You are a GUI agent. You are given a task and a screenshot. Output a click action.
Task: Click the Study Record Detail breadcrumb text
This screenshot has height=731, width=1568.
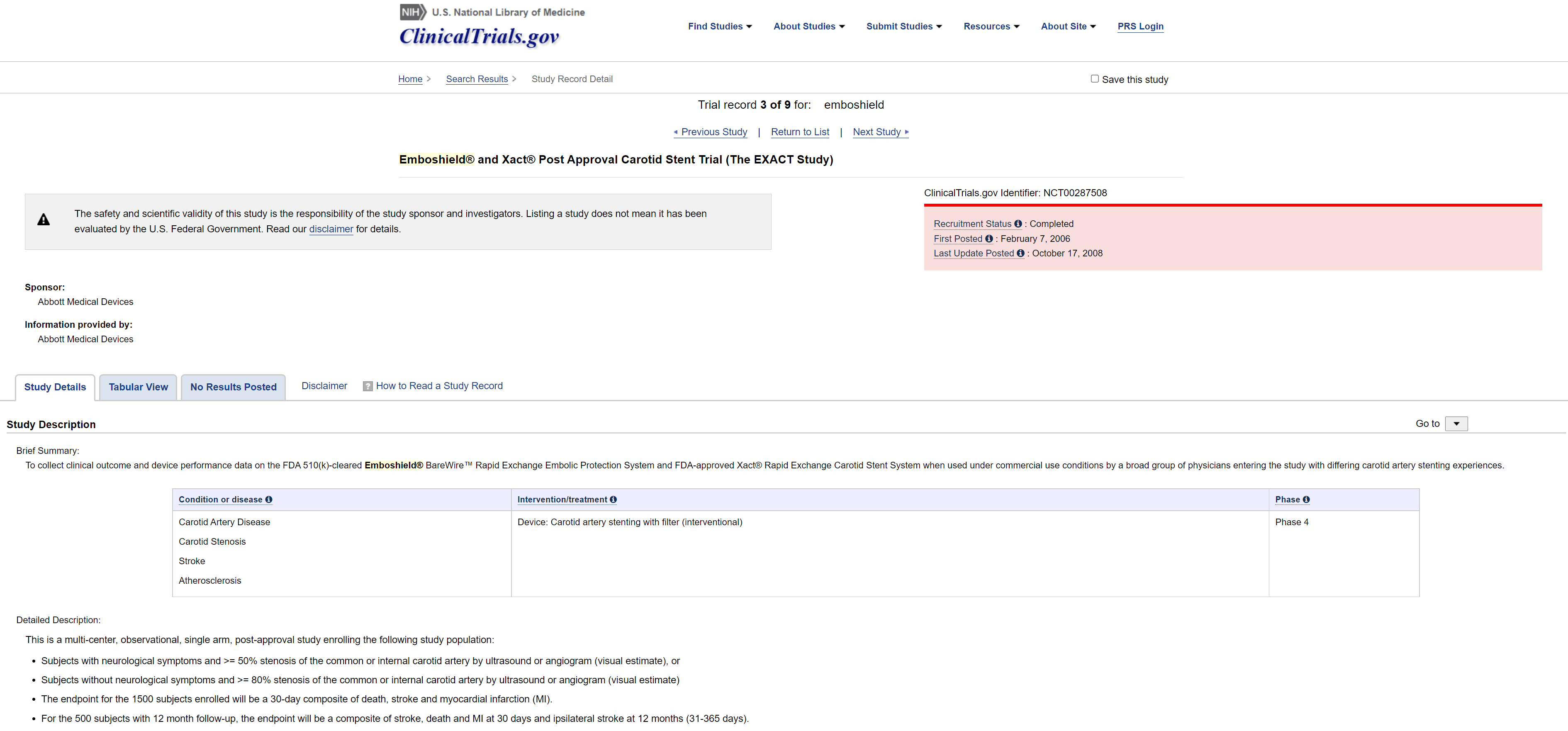click(x=572, y=79)
